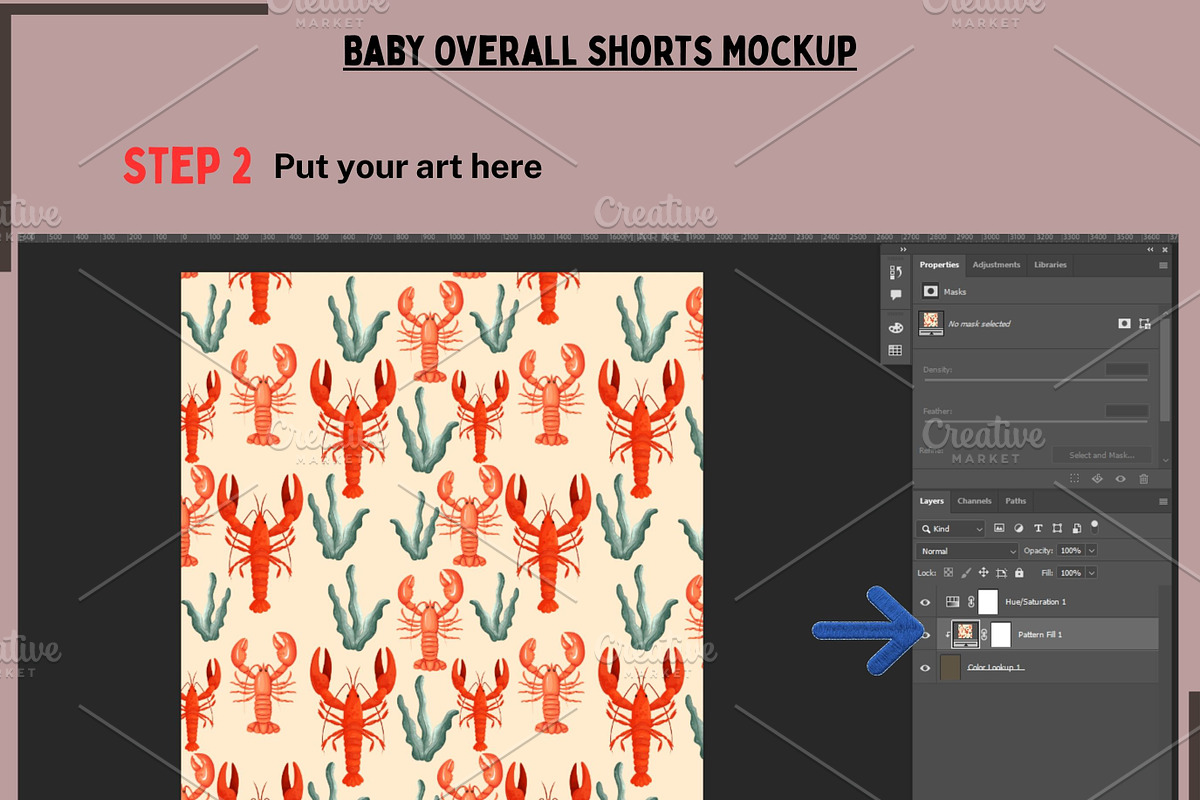The width and height of the screenshot is (1200, 800).
Task: Click the Density slider track
Action: (1036, 380)
